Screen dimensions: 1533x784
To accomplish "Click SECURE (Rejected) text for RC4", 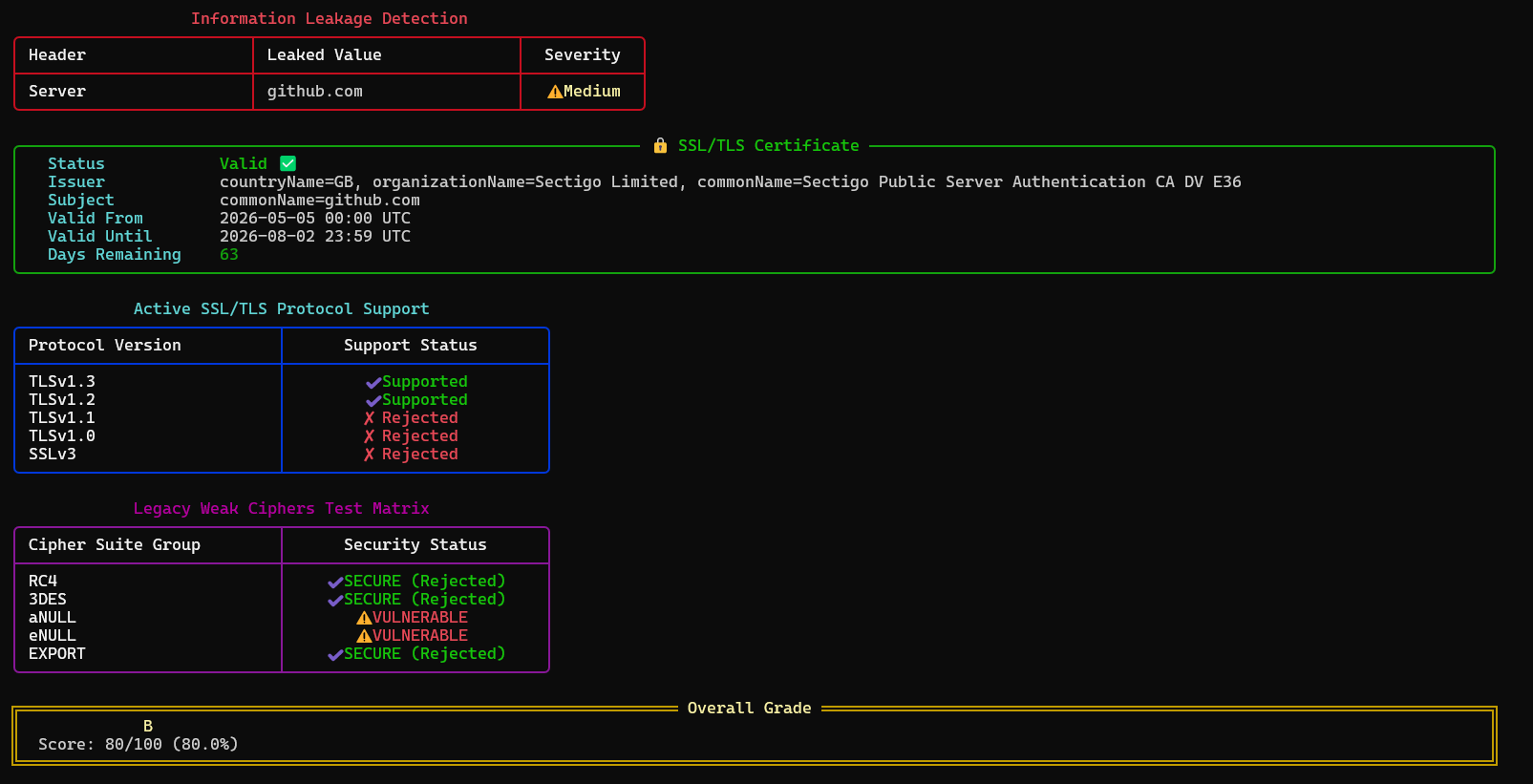I will (x=425, y=581).
